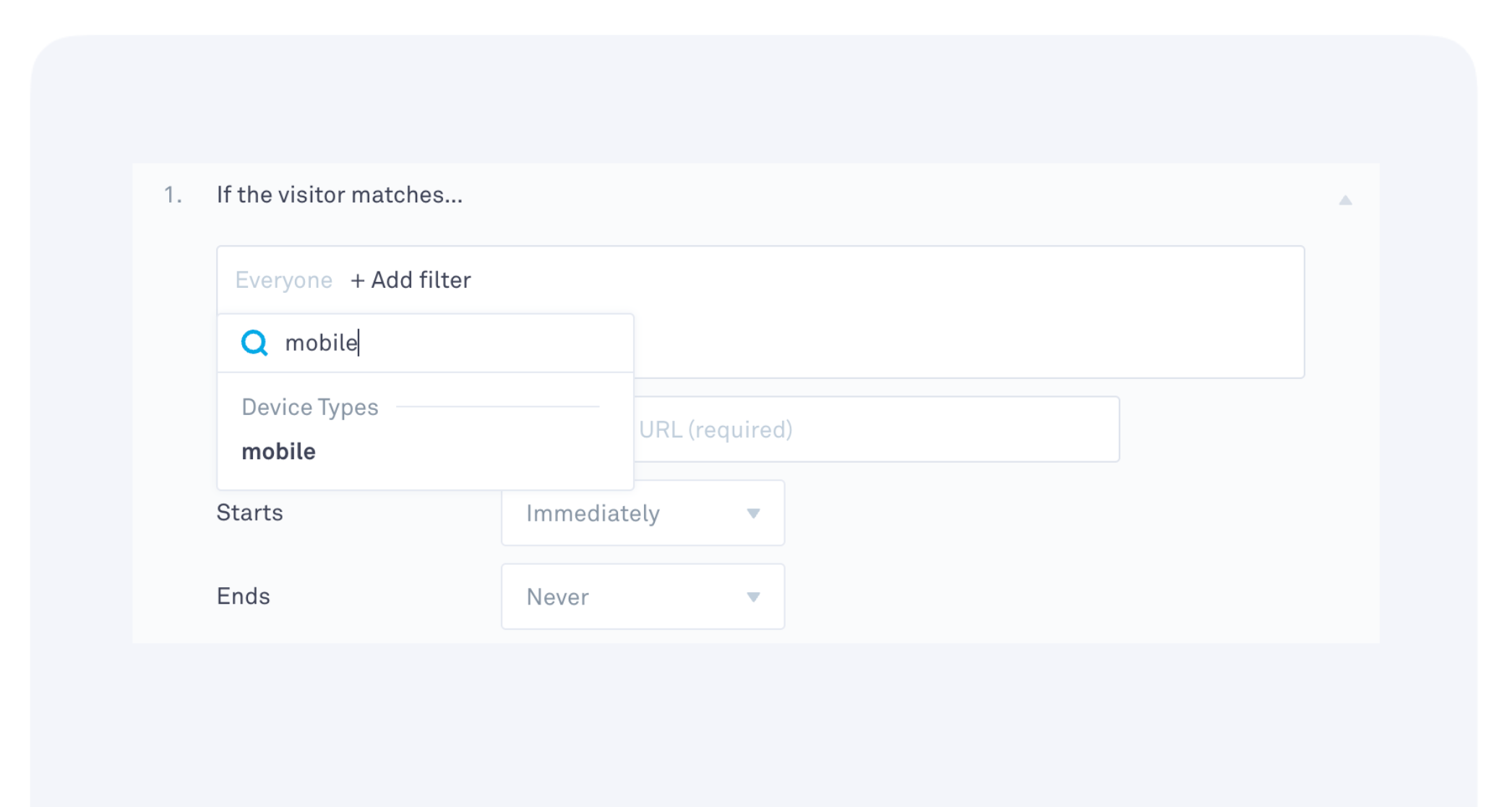The image size is (1512, 807).
Task: Open the Ends 'Never' dropdown
Action: coord(643,597)
